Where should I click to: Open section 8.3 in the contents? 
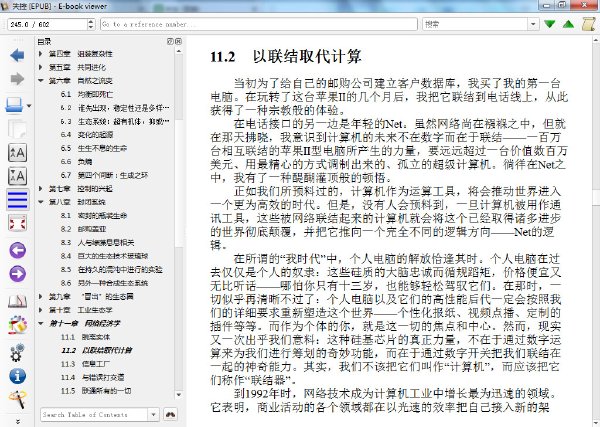coord(97,243)
